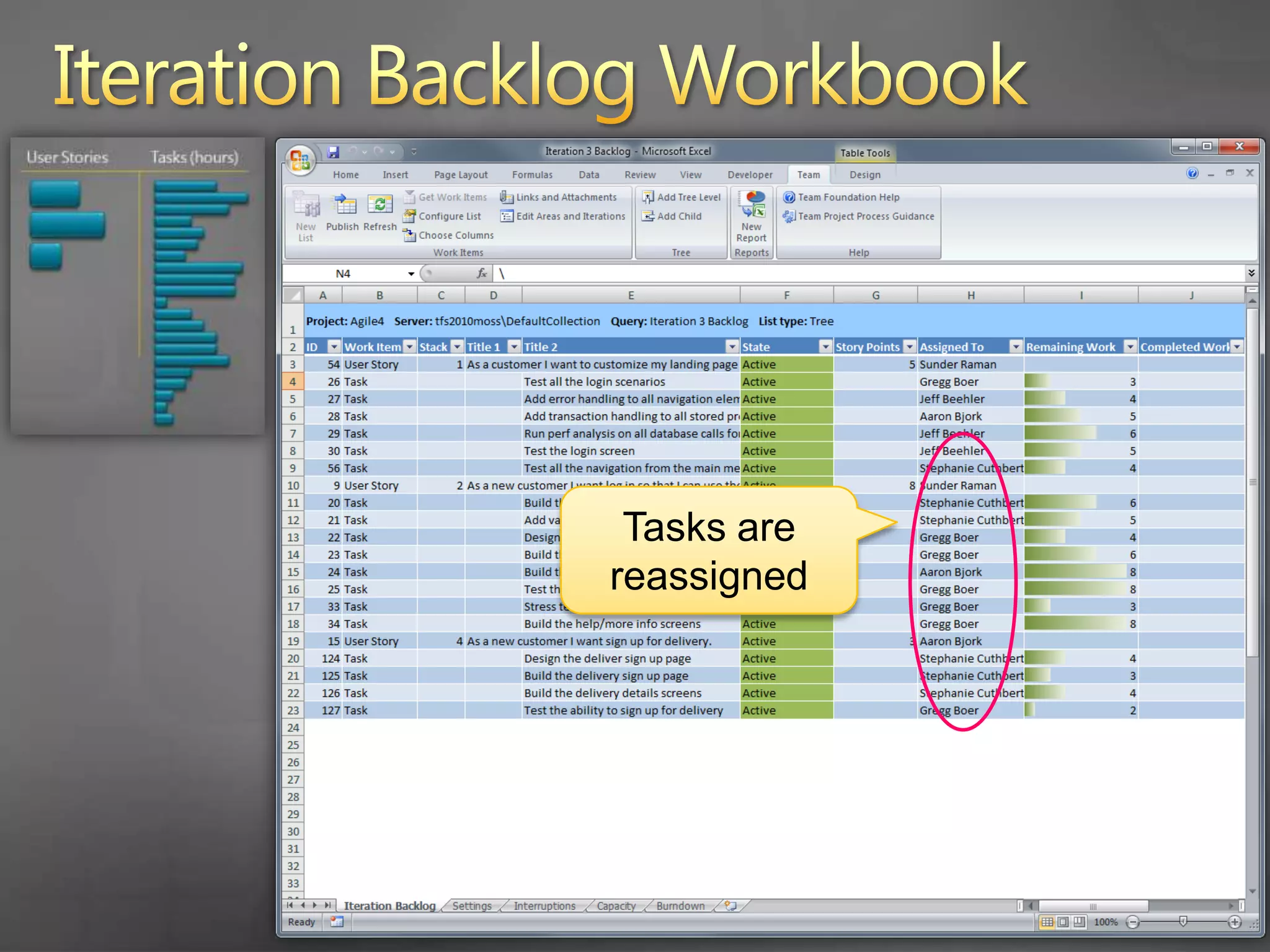Publish work items to server
This screenshot has width=1270, height=952.
(x=342, y=213)
